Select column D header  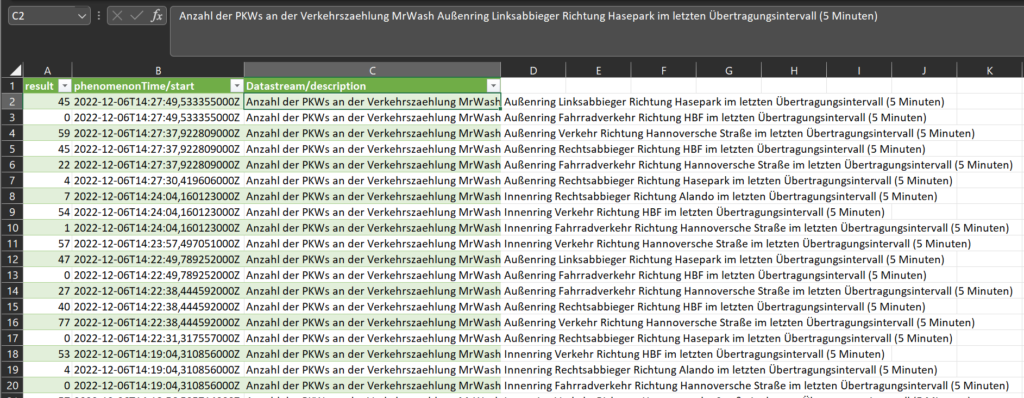coord(533,71)
